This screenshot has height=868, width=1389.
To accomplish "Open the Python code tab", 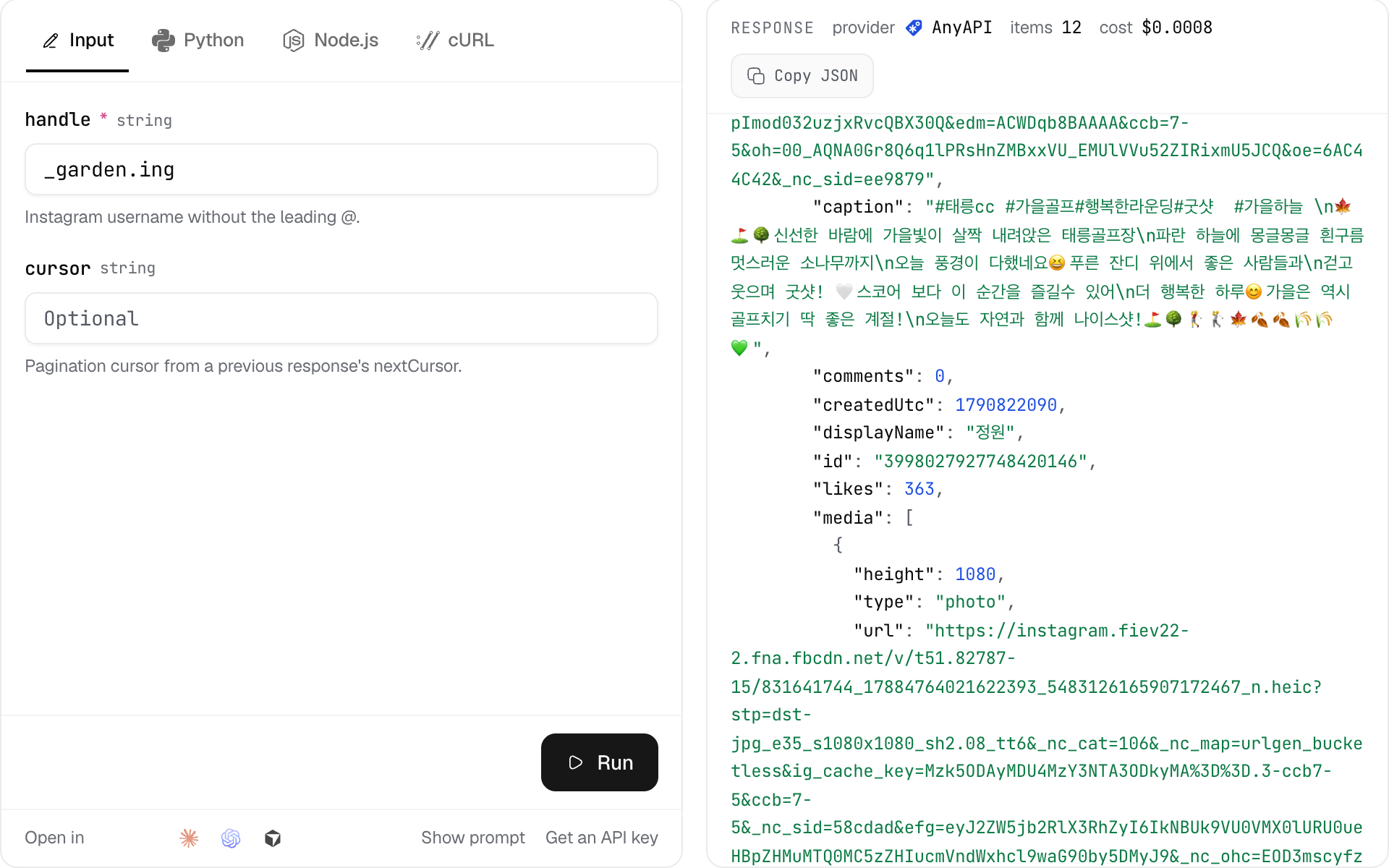I will pyautogui.click(x=197, y=40).
